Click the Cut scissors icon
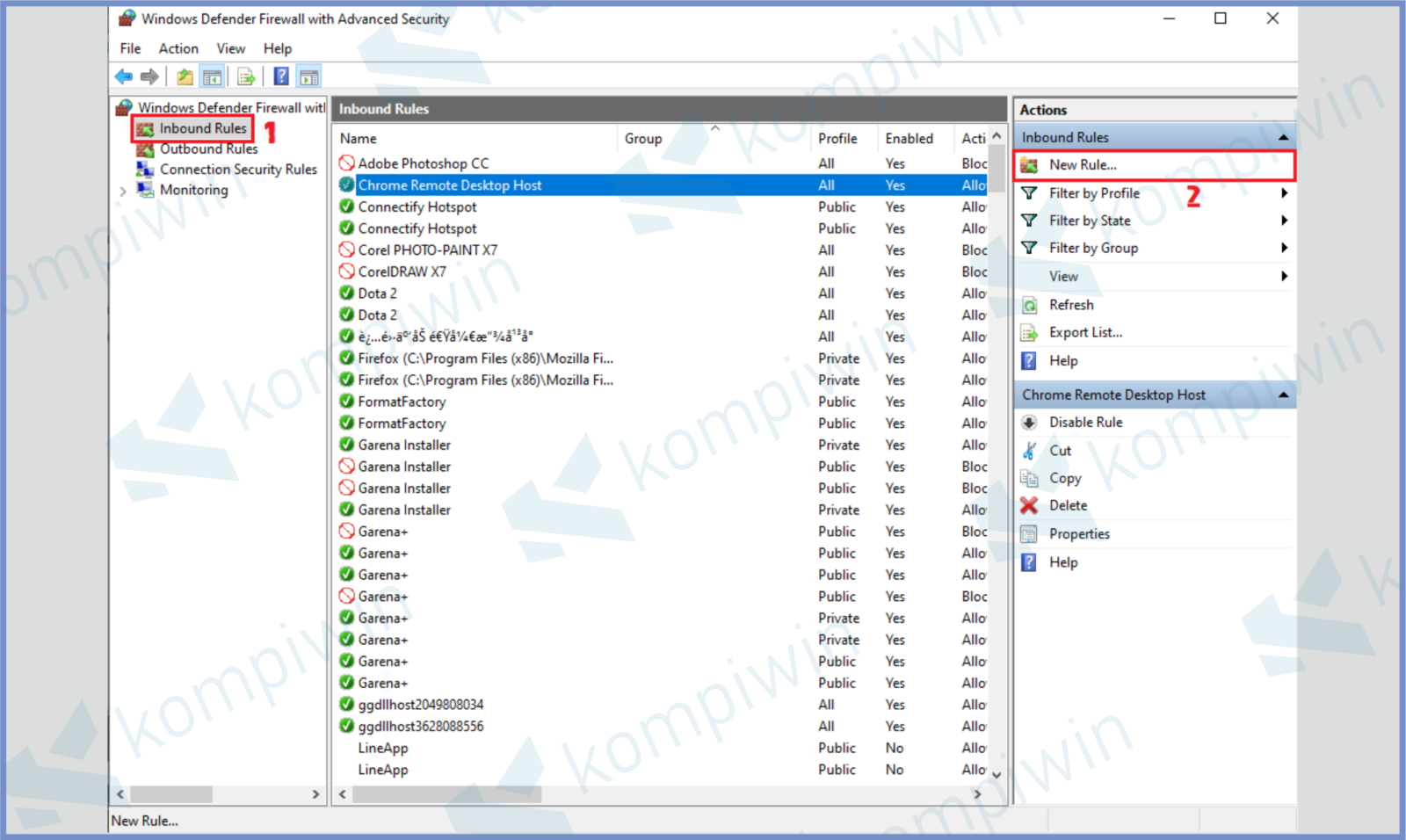Screen dimensions: 1406x840 [x=1029, y=451]
